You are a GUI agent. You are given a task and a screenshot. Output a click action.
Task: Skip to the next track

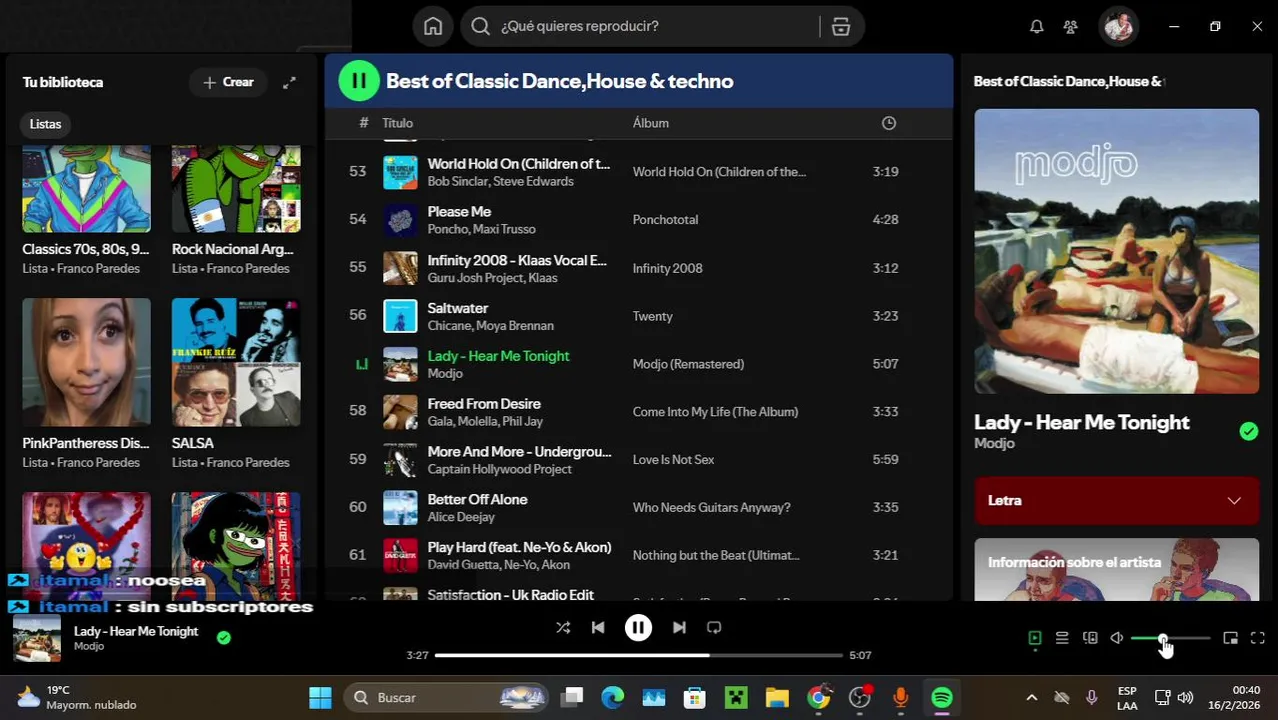679,628
